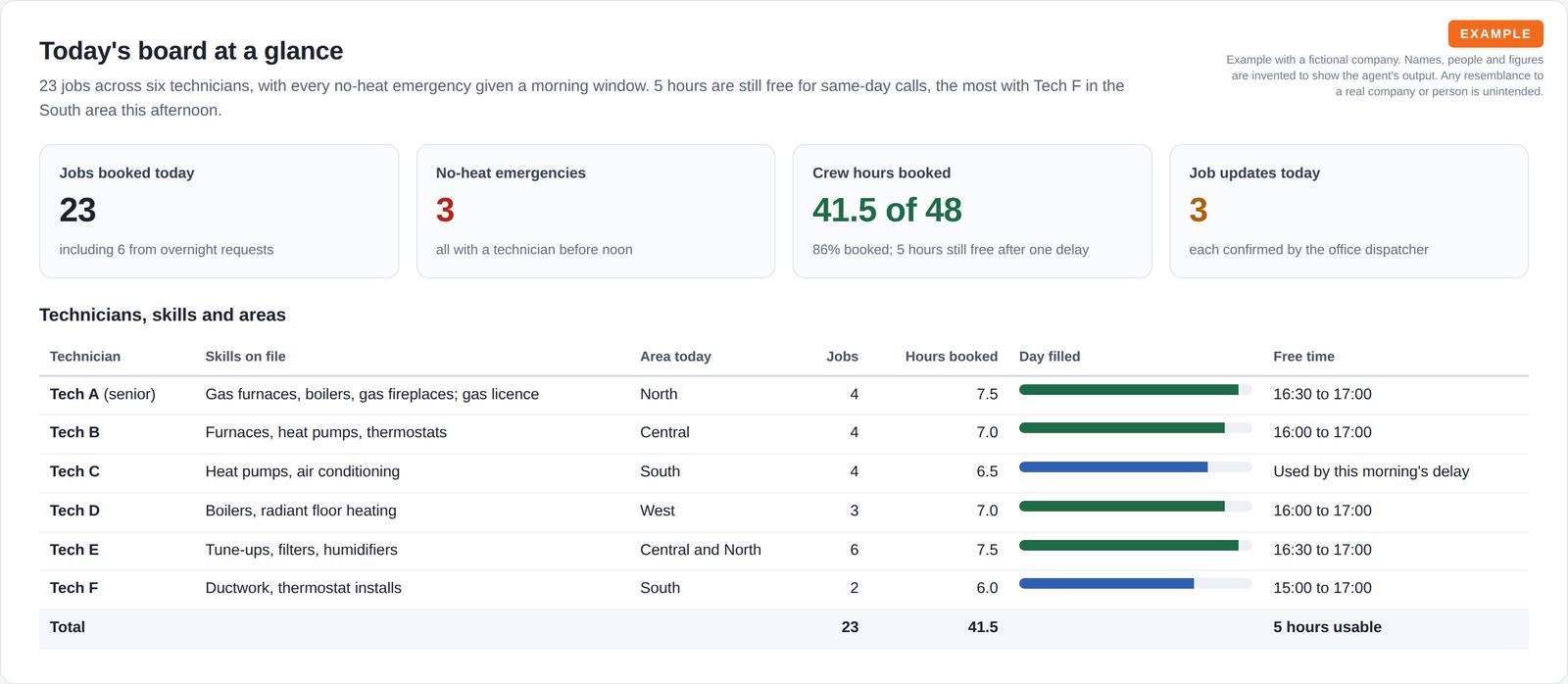Viewport: 1568px width, 684px height.
Task: Sort by Area today column header
Action: click(x=675, y=357)
